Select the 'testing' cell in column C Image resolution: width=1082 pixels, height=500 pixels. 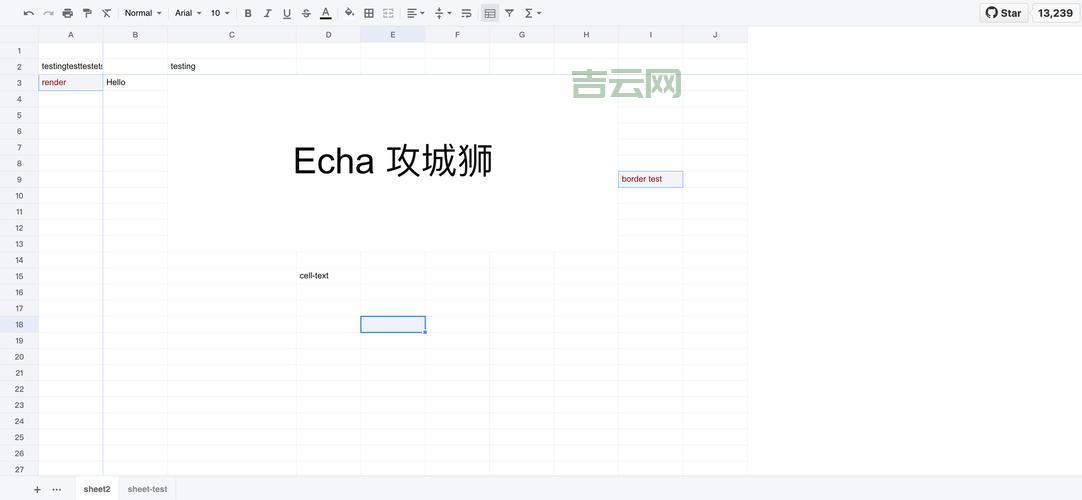pos(232,66)
